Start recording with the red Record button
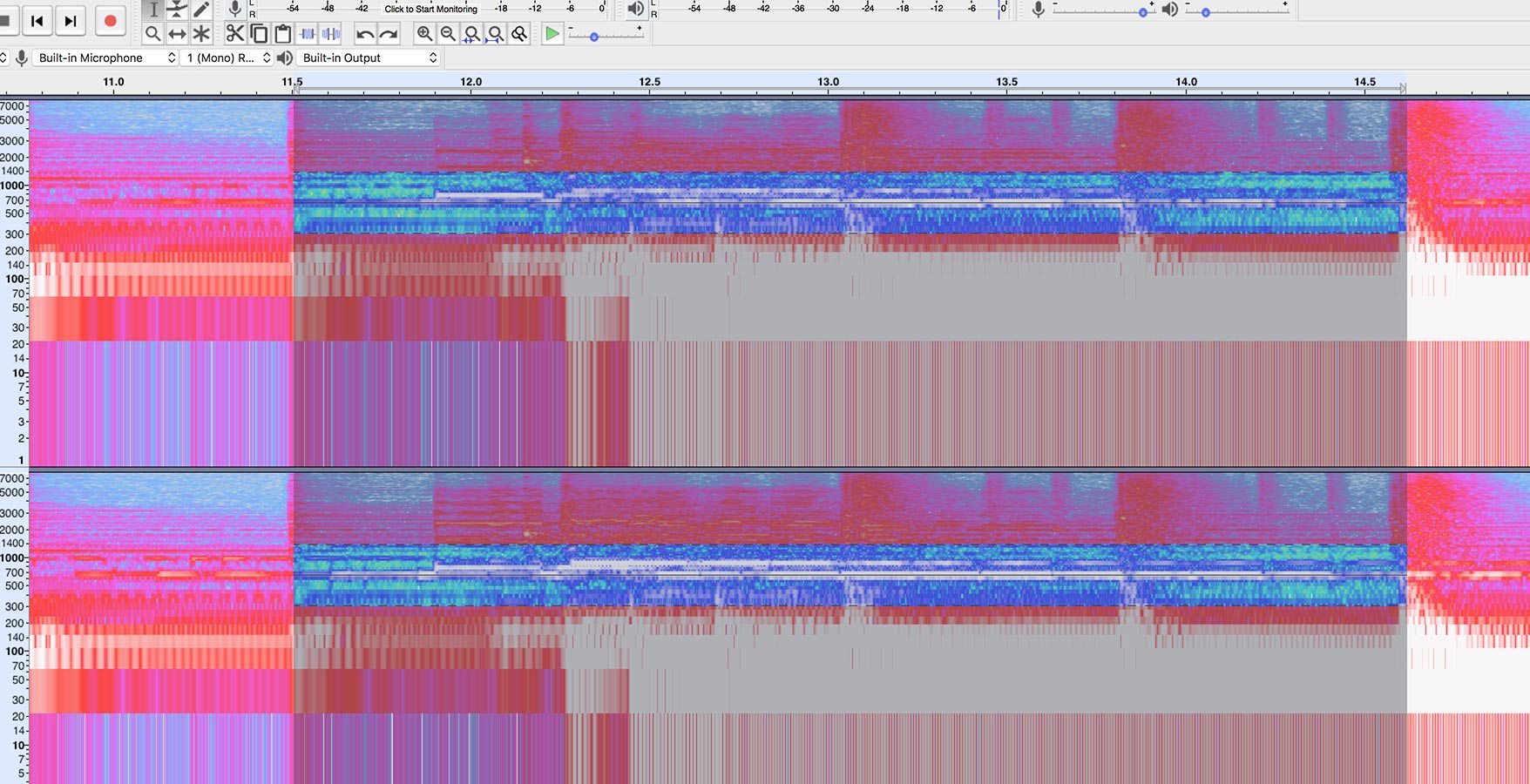This screenshot has width=1530, height=784. (110, 20)
